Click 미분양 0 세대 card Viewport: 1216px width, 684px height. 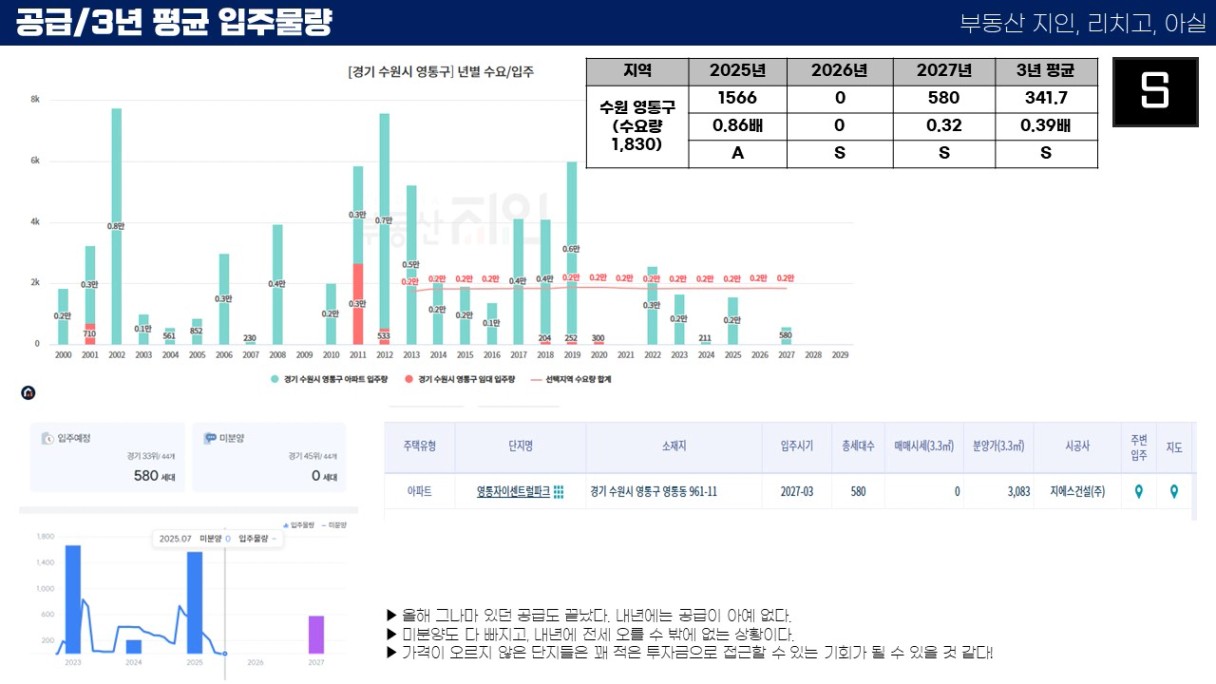[x=269, y=457]
